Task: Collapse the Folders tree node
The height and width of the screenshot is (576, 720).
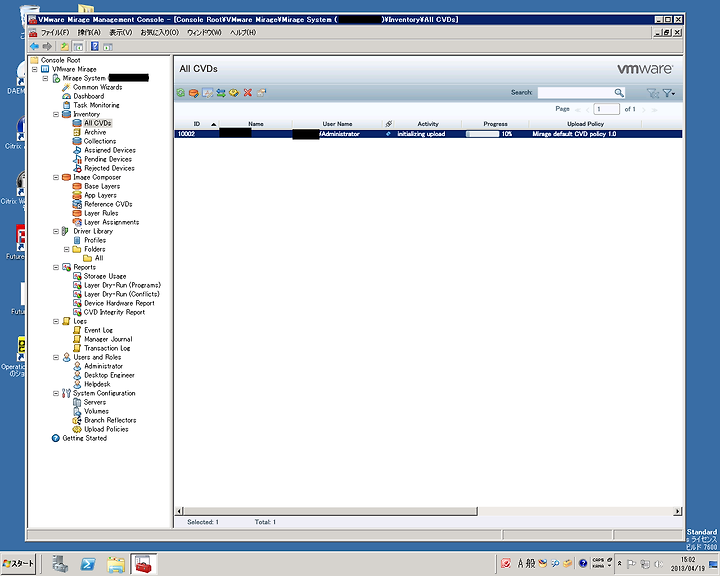Action: [67, 249]
